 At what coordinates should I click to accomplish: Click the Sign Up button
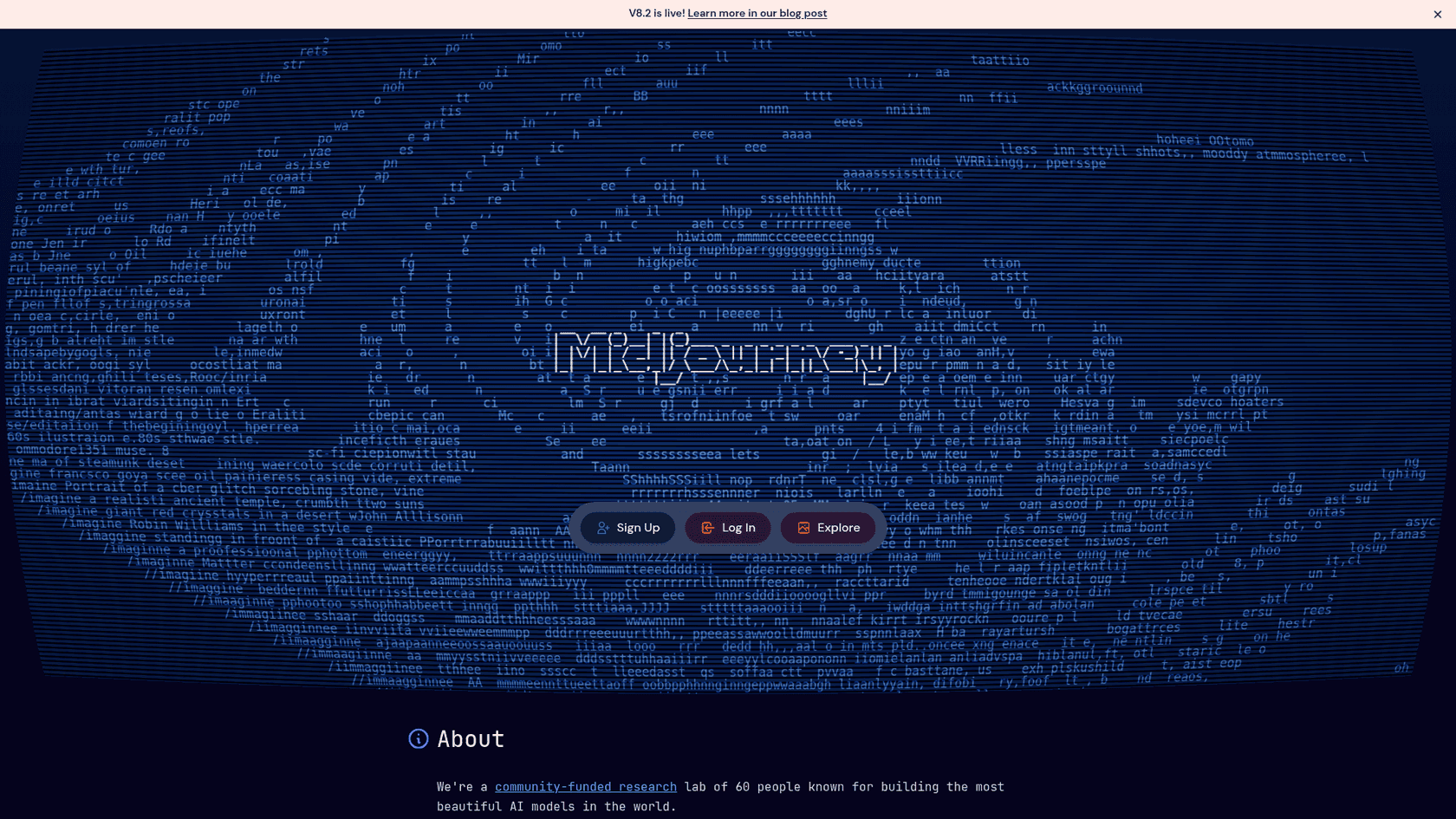point(627,528)
